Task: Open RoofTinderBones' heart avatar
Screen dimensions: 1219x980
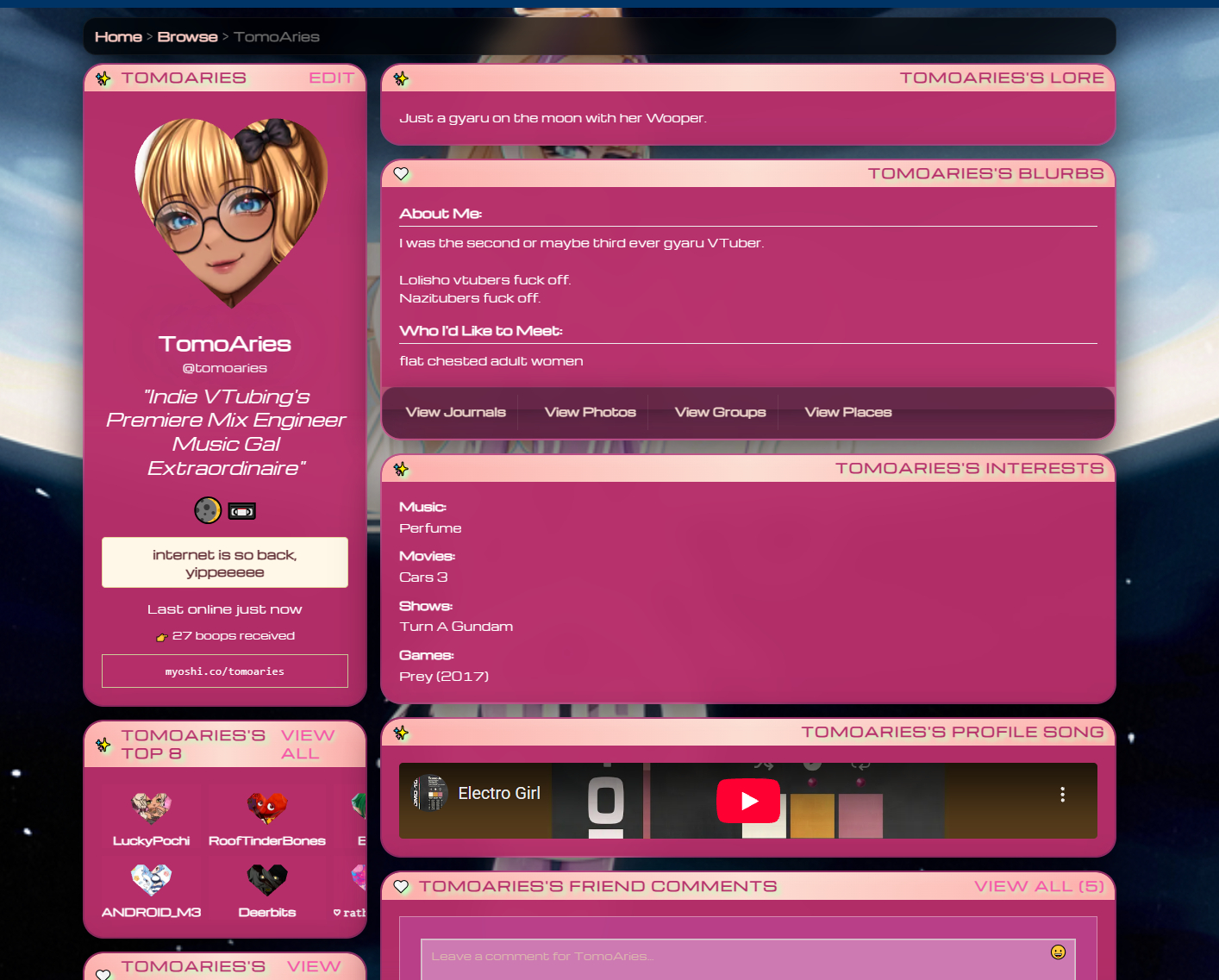Action: click(266, 808)
